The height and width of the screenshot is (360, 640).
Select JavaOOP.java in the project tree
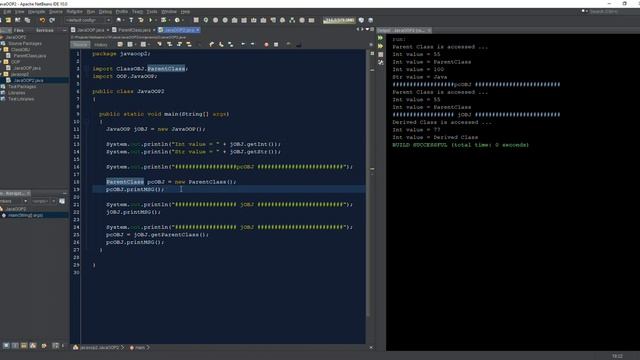[x=27, y=68]
